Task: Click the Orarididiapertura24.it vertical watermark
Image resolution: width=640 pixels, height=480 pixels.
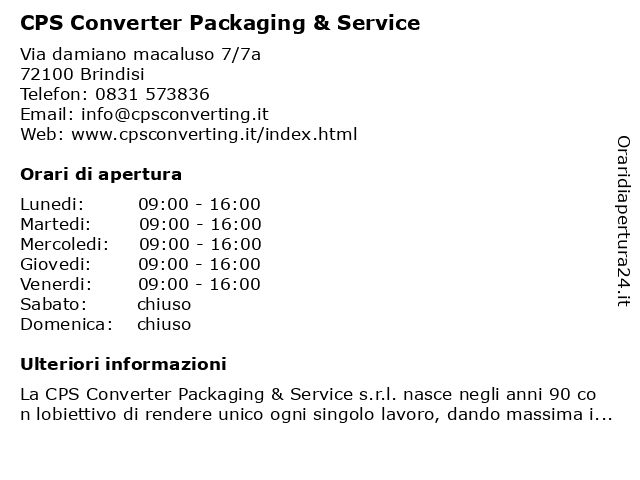Action: click(623, 221)
